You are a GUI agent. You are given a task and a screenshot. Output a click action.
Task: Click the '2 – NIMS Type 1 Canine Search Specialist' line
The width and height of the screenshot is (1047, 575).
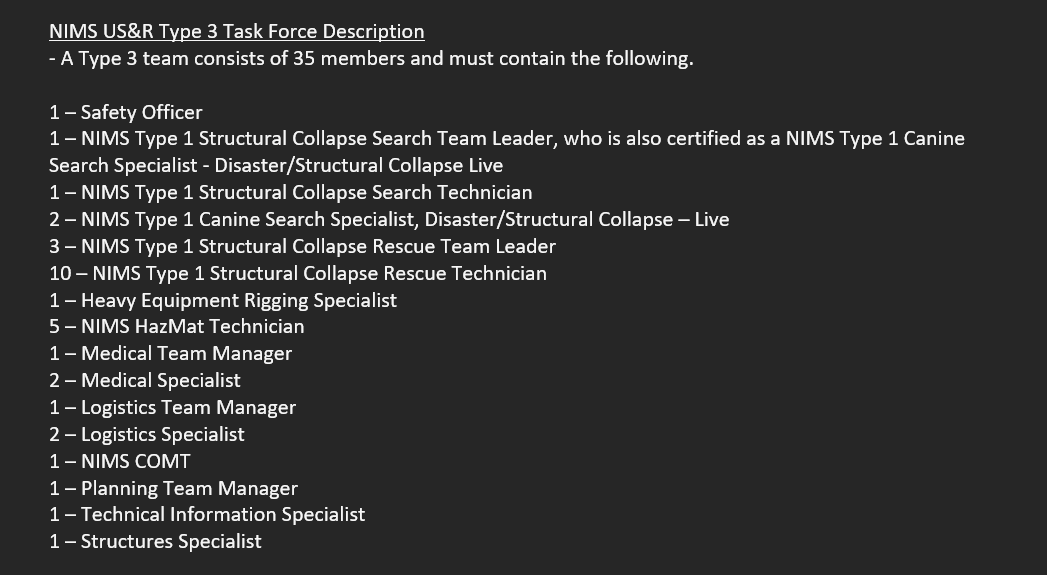(389, 219)
